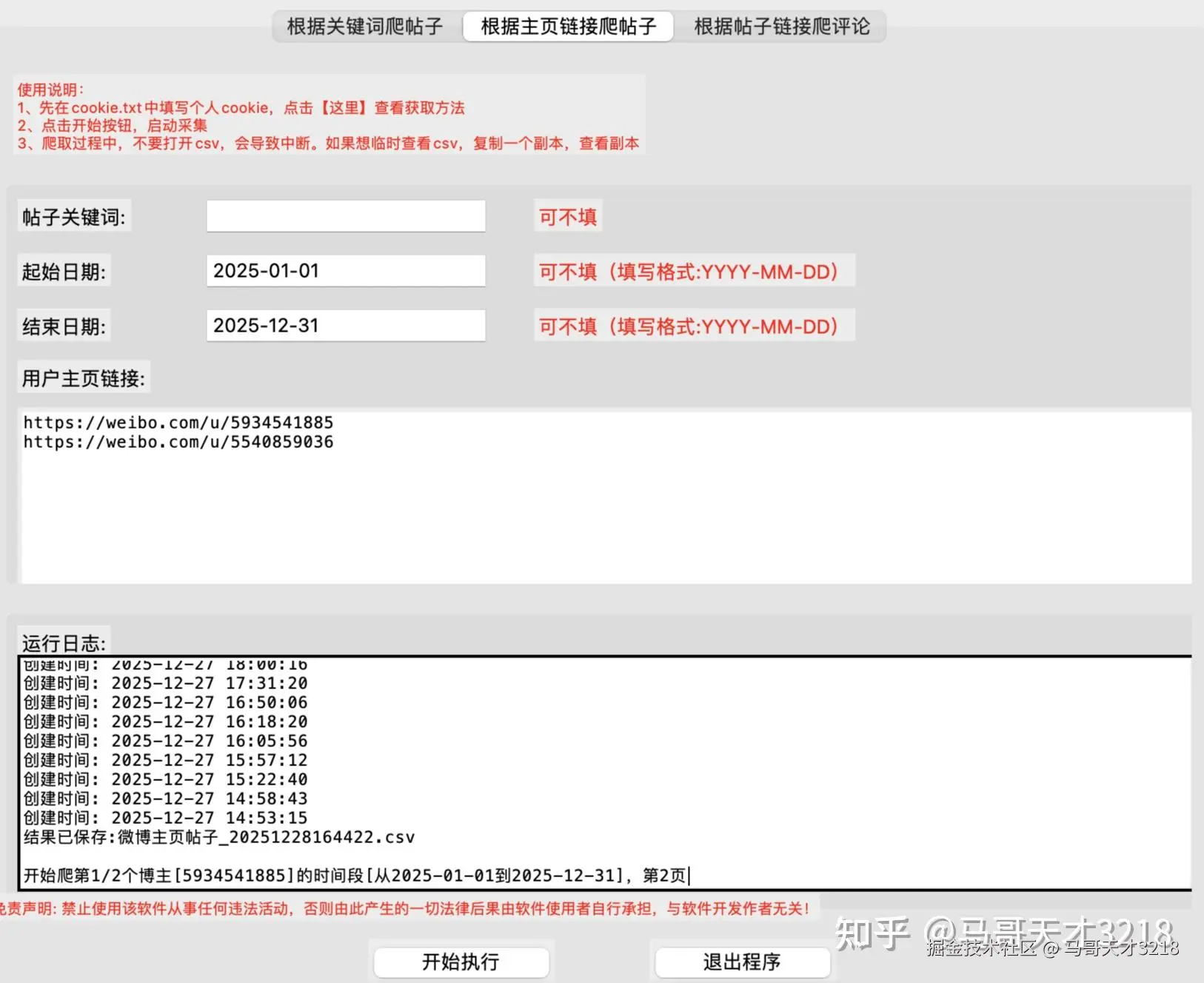Image resolution: width=1204 pixels, height=983 pixels.
Task: Click the log line with time 15:22:40
Action: pyautogui.click(x=166, y=779)
